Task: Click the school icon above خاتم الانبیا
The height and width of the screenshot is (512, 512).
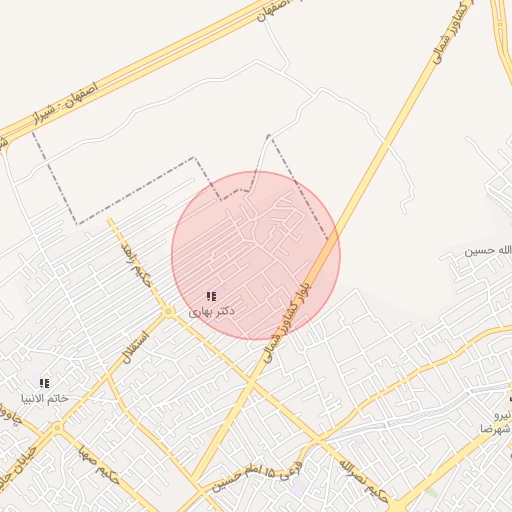Action: point(44,384)
